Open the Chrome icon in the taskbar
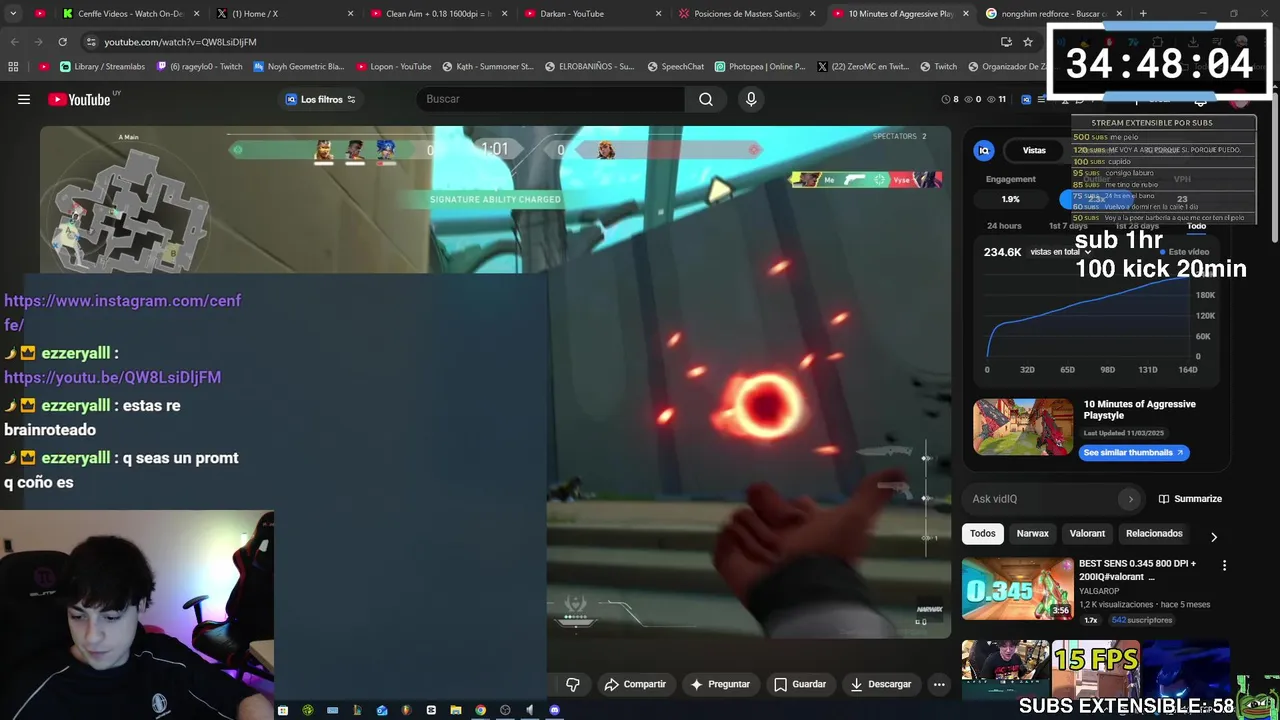The image size is (1280, 720). click(480, 710)
